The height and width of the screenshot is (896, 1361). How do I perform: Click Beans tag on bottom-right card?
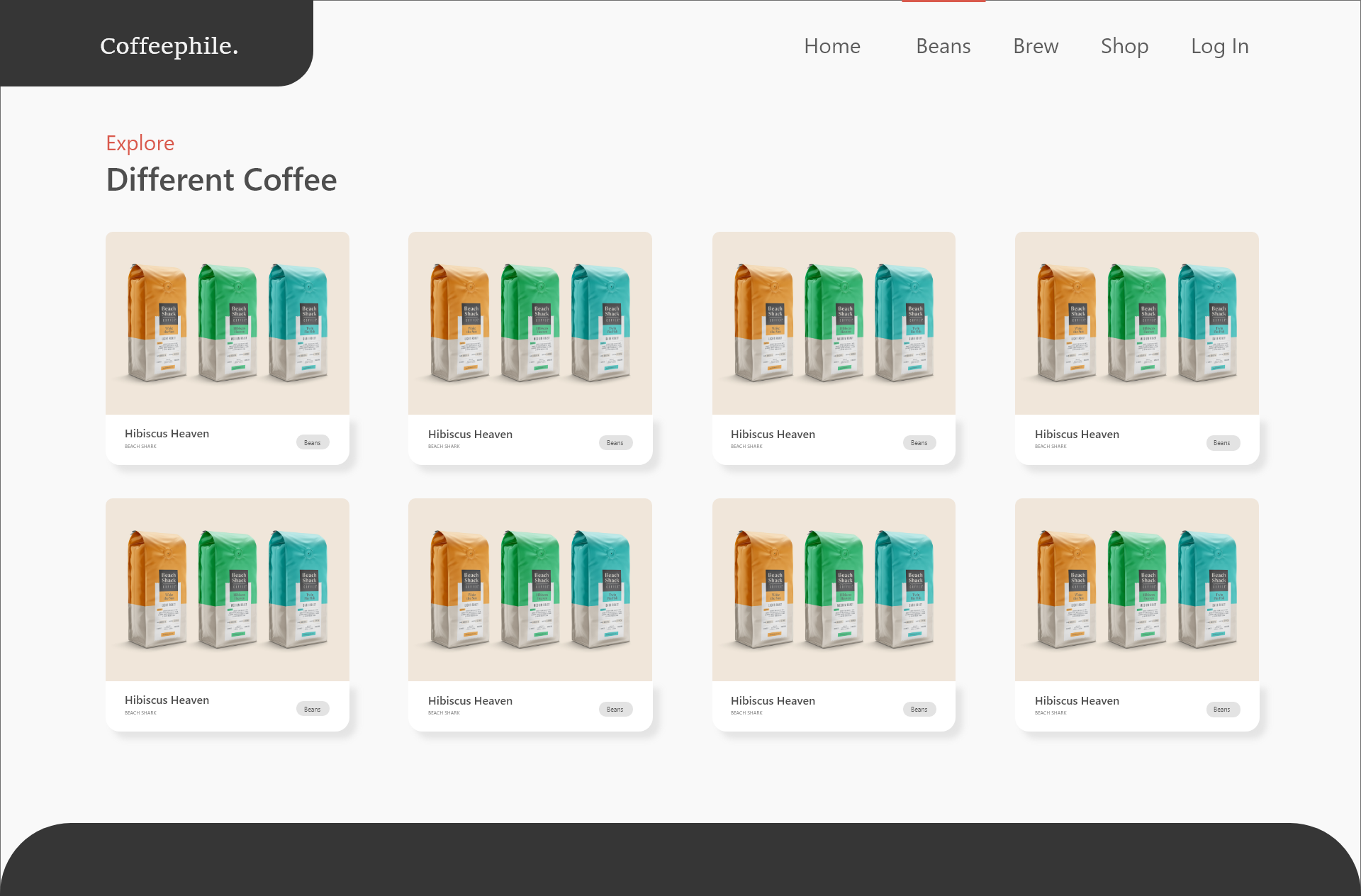pyautogui.click(x=1222, y=710)
